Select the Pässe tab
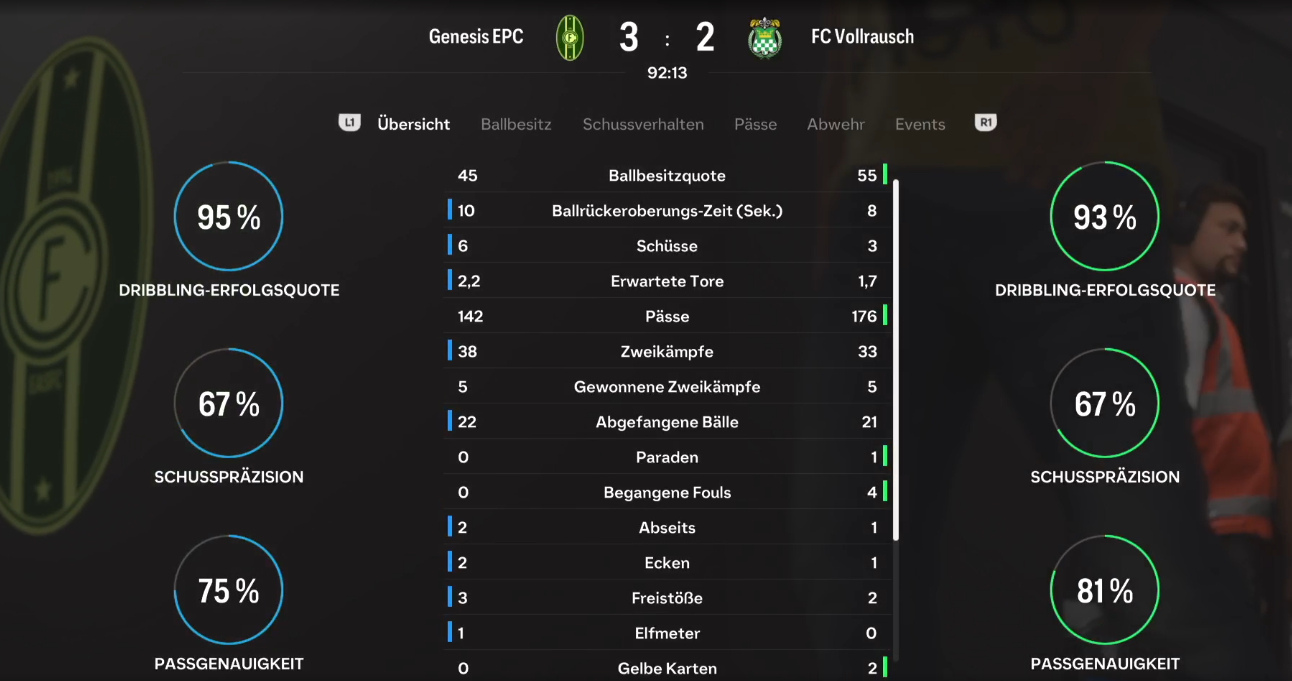Viewport: 1292px width, 681px height. (x=755, y=124)
